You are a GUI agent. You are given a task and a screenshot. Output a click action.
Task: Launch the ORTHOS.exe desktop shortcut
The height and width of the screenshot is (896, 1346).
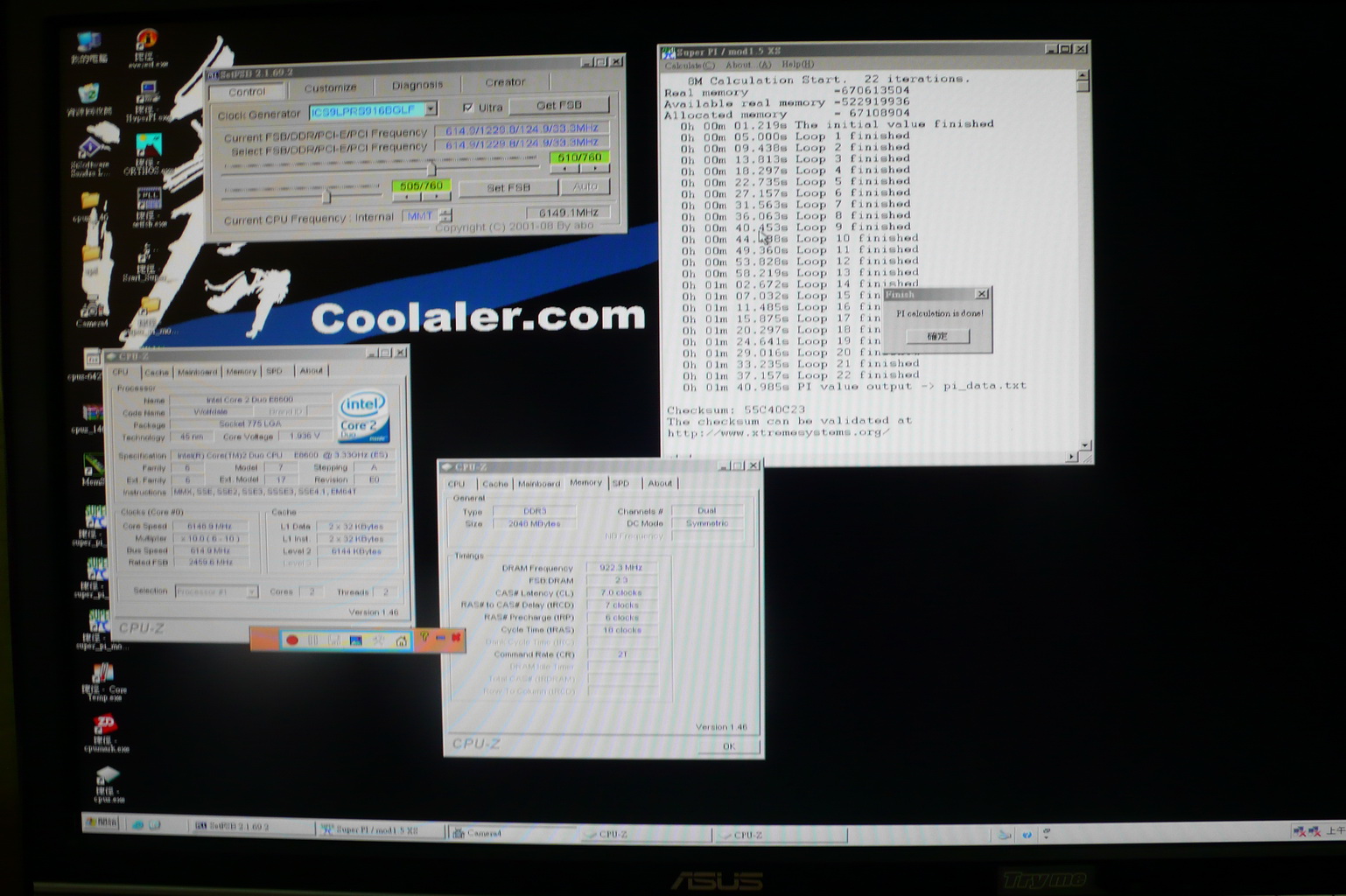click(148, 154)
